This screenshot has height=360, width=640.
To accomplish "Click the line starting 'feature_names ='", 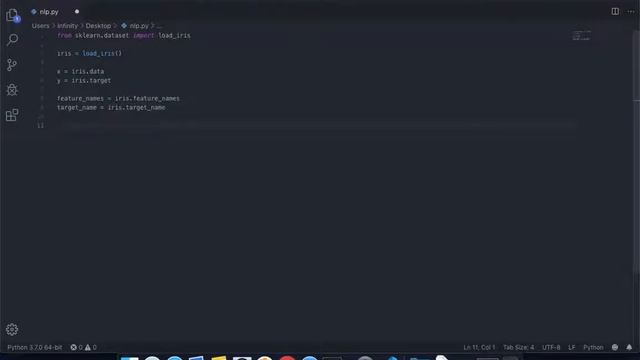I will coord(118,98).
